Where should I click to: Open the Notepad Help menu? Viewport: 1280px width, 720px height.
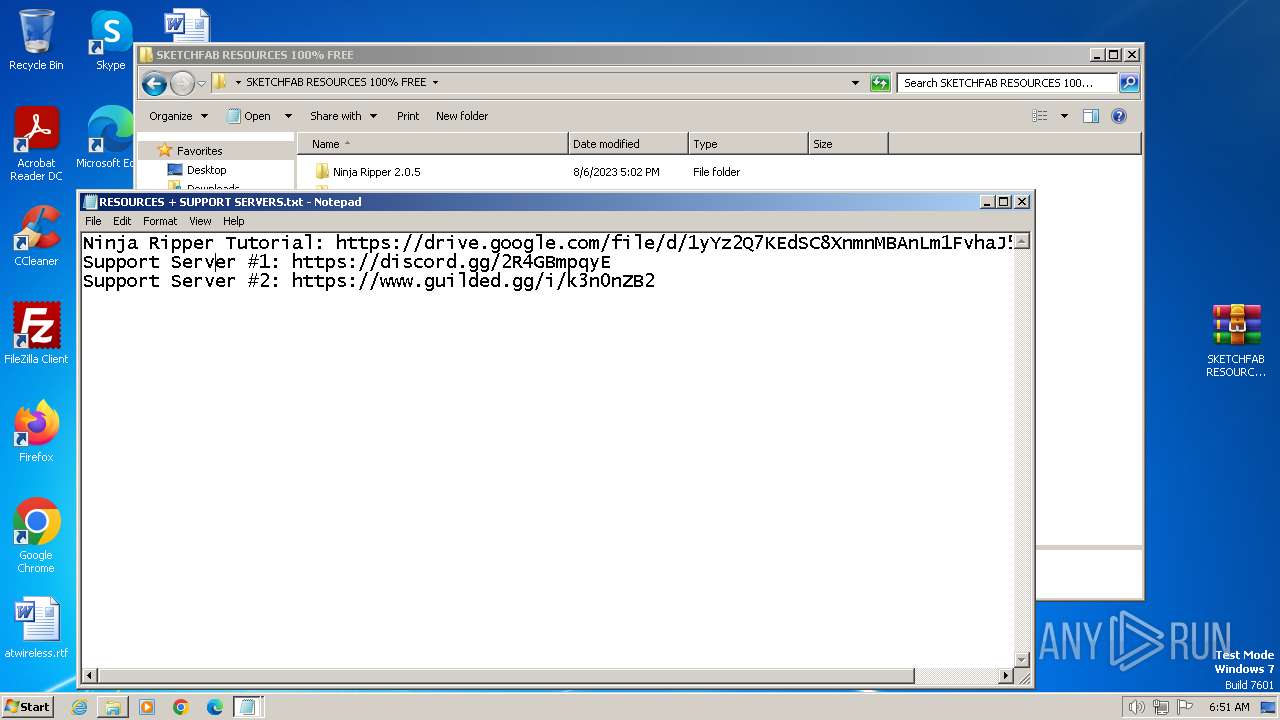click(233, 221)
